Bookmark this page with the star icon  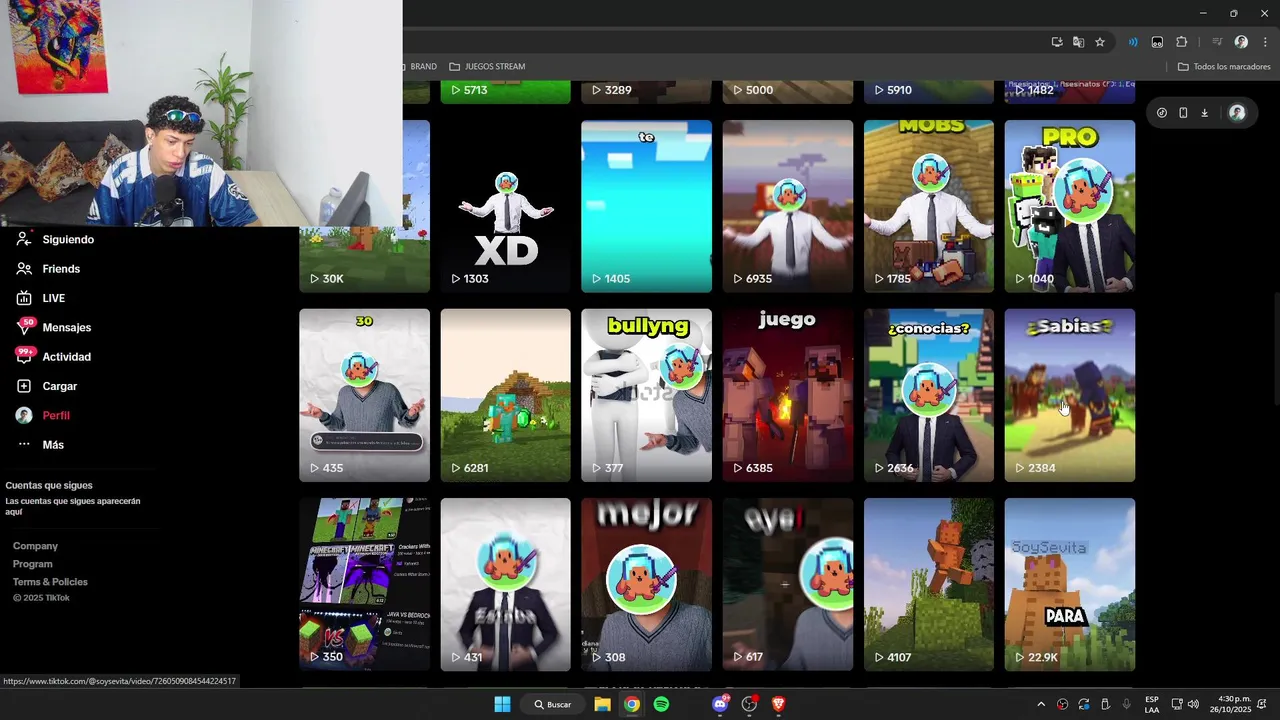click(x=1100, y=42)
